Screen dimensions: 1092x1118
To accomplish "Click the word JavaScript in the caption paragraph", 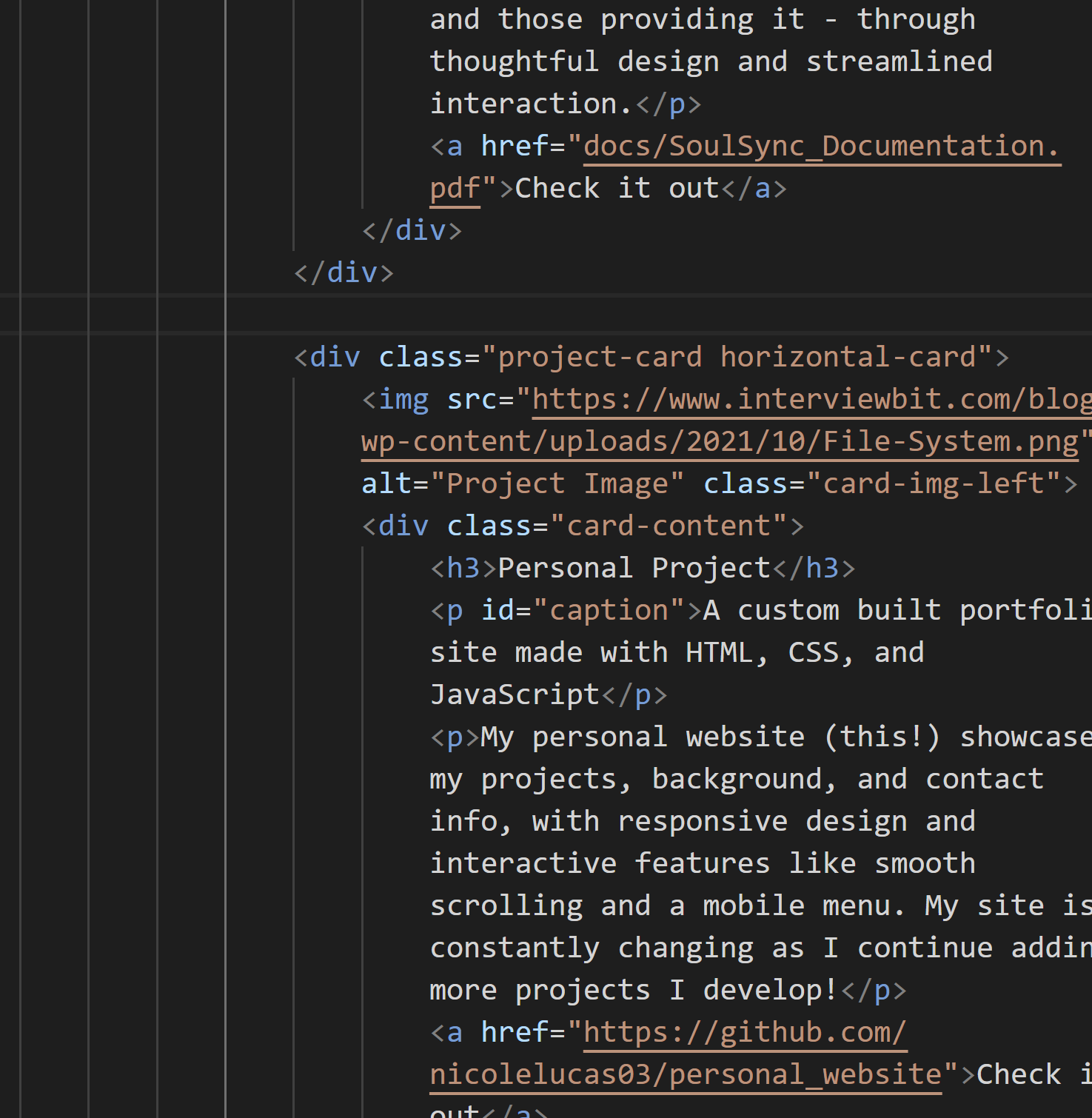I will point(515,694).
